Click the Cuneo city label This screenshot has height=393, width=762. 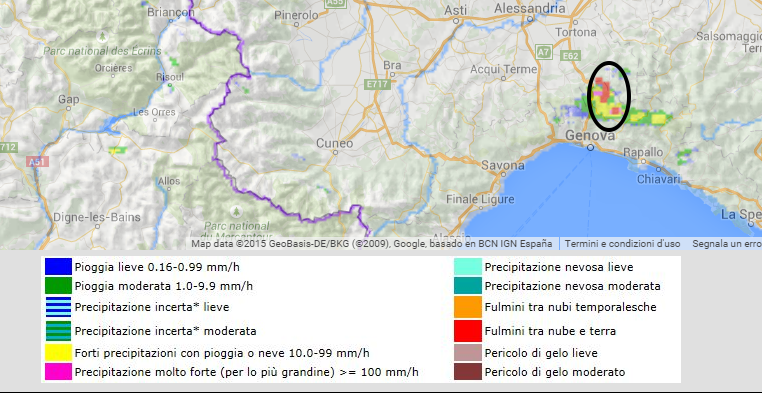[x=334, y=143]
